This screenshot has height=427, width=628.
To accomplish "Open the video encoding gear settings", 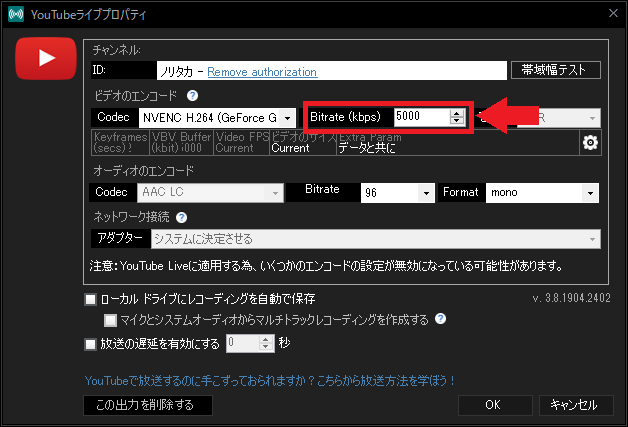I will click(590, 143).
